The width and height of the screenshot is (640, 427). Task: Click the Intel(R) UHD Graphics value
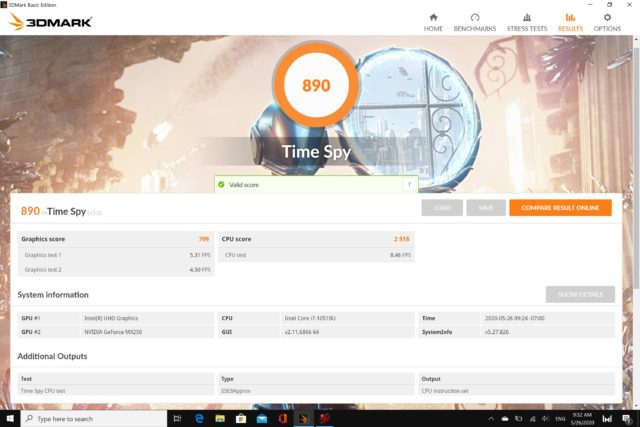[111, 318]
